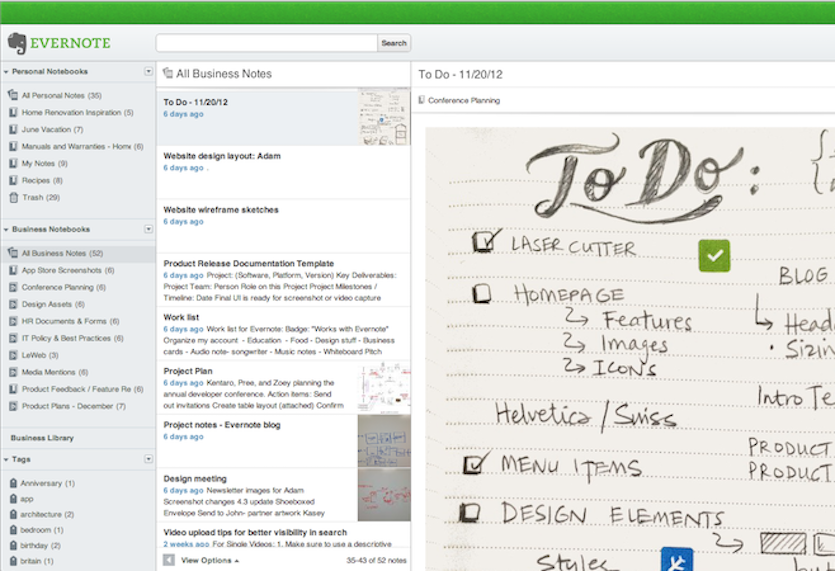
Task: Click the birthday tag icon
Action: click(x=13, y=545)
